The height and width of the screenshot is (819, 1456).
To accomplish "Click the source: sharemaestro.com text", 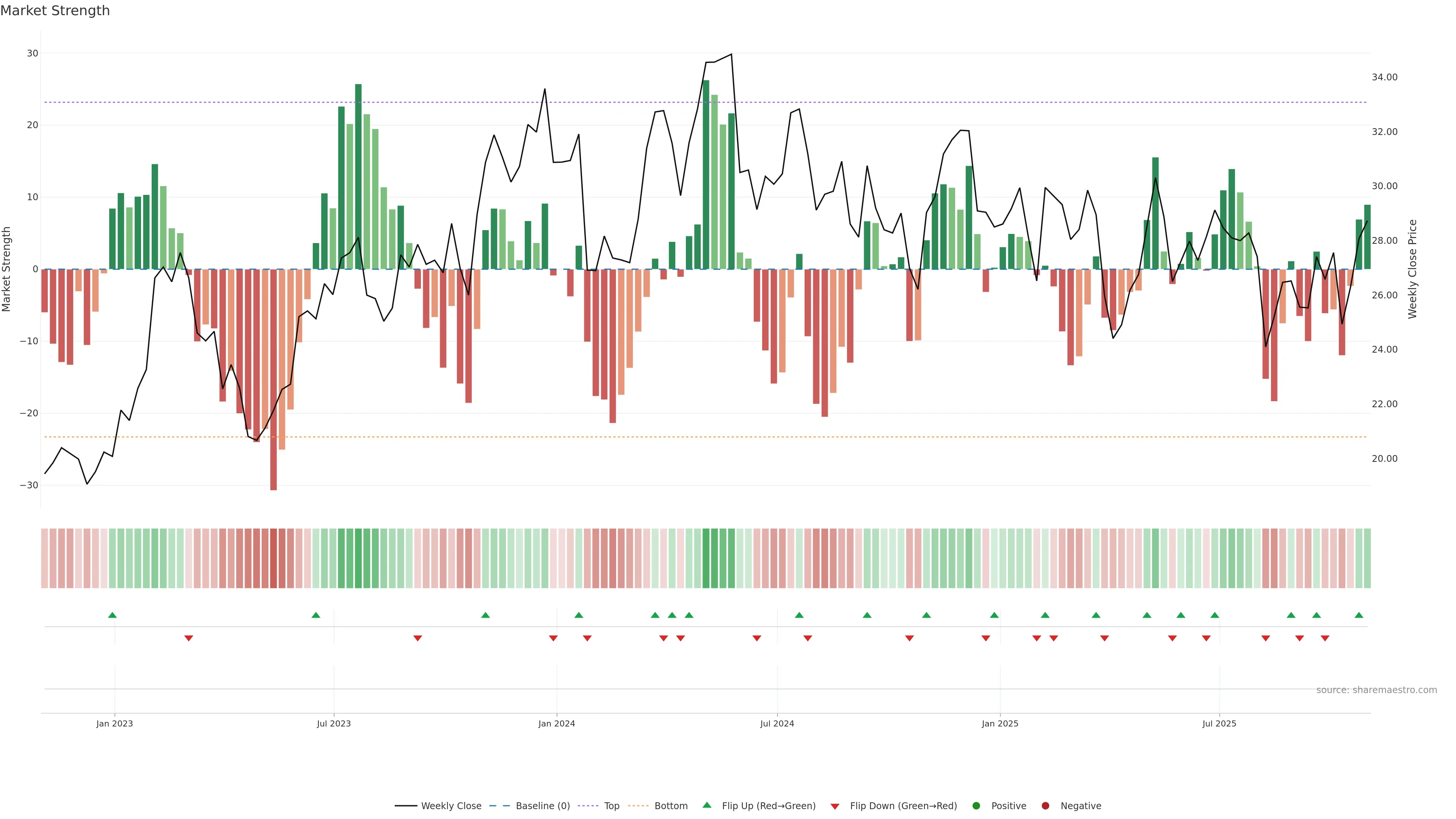I will (1376, 690).
